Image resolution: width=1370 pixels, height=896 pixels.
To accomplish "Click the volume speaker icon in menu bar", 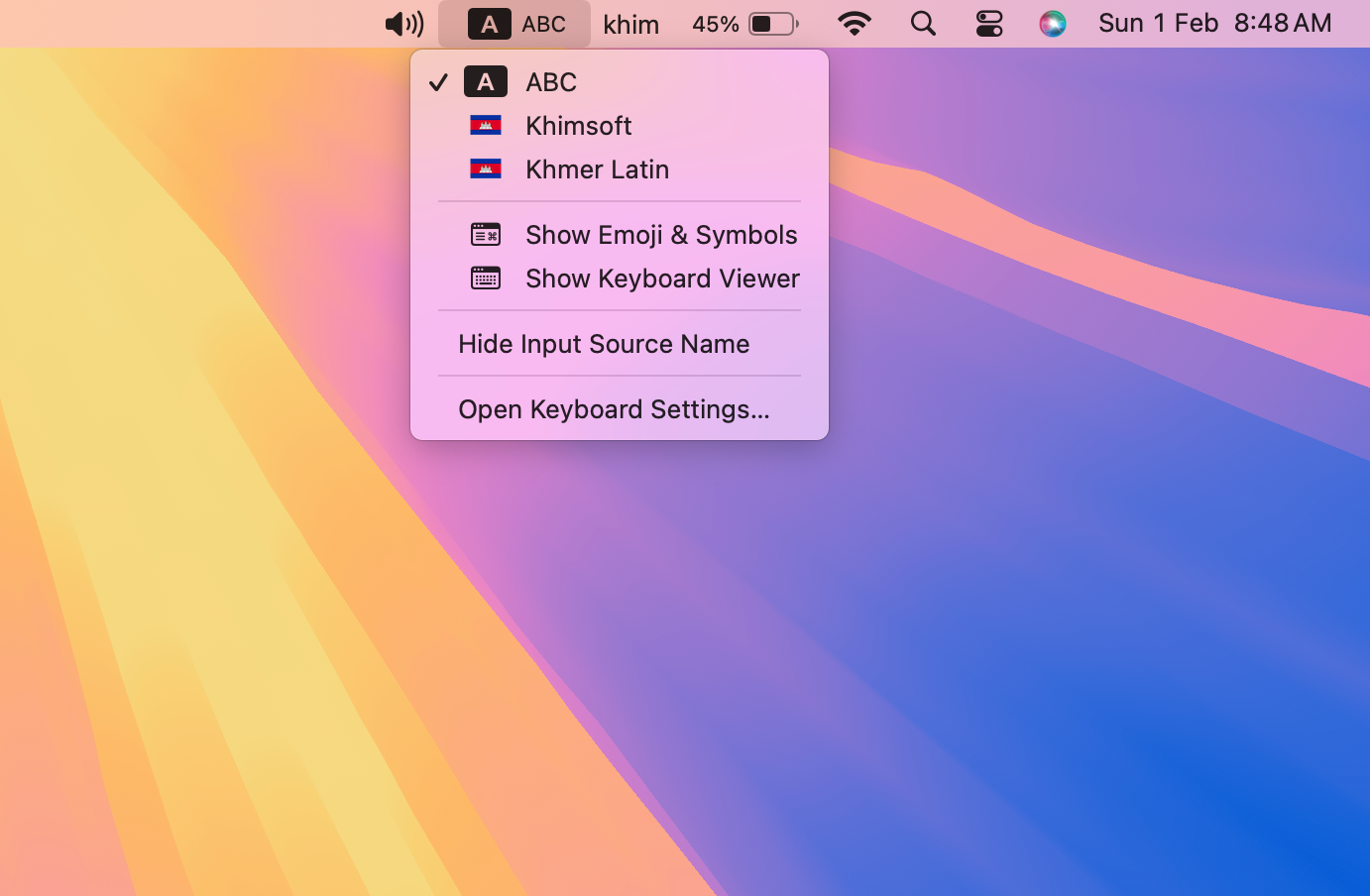I will [x=402, y=23].
